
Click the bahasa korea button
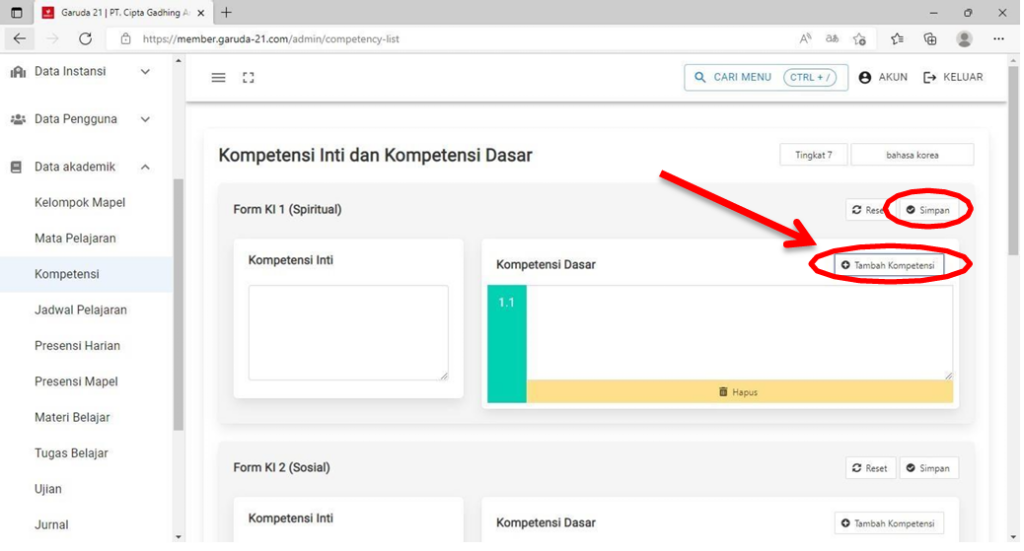point(912,155)
